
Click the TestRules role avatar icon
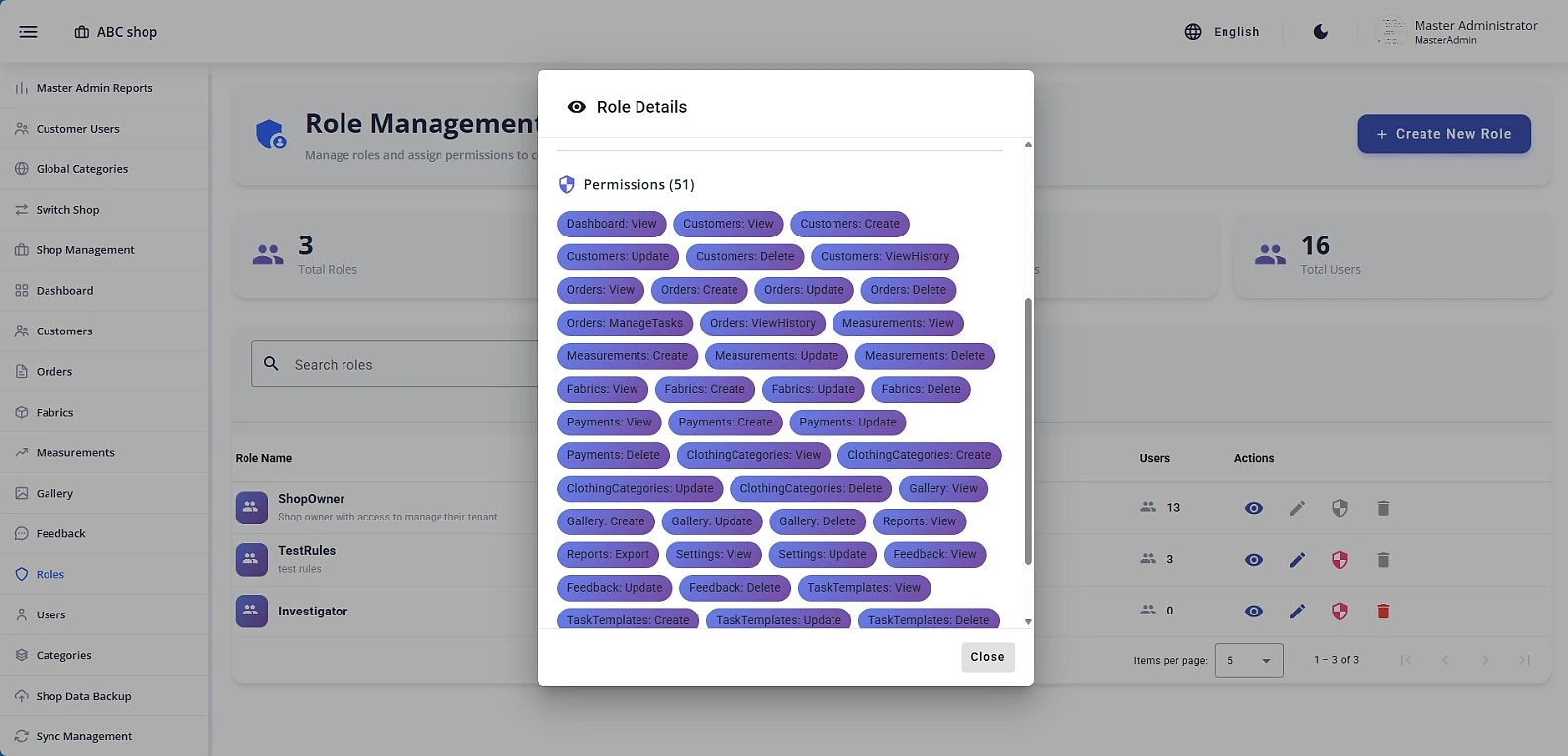(x=251, y=560)
